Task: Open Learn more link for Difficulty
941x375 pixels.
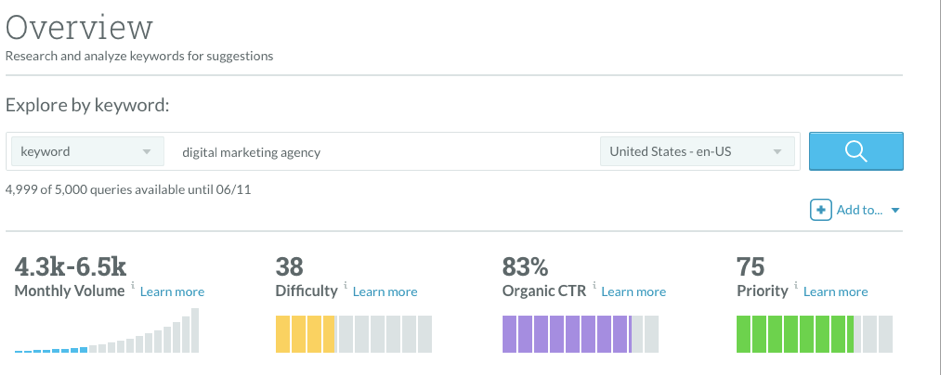Action: pyautogui.click(x=385, y=292)
